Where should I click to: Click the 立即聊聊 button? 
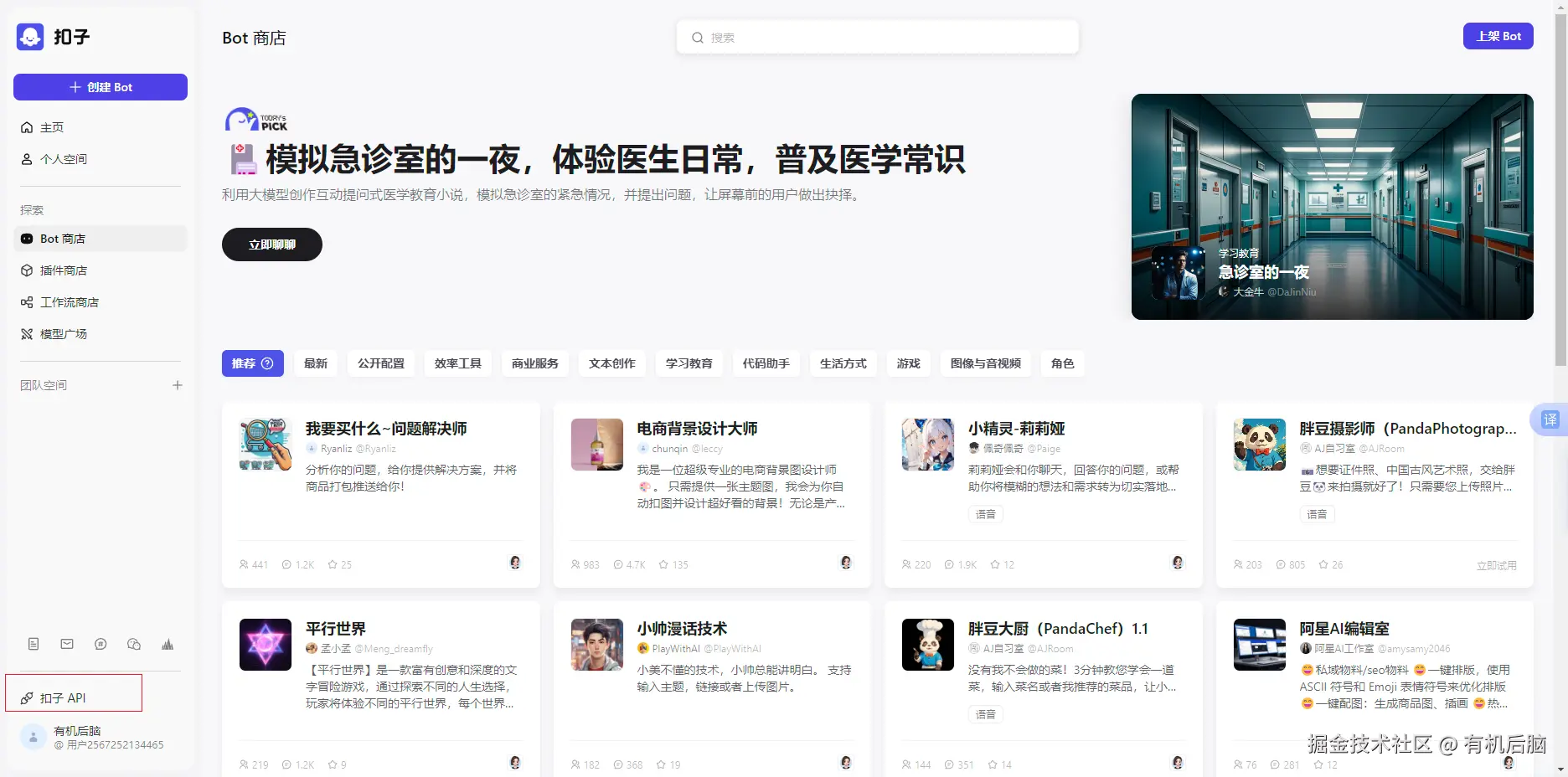pos(272,244)
